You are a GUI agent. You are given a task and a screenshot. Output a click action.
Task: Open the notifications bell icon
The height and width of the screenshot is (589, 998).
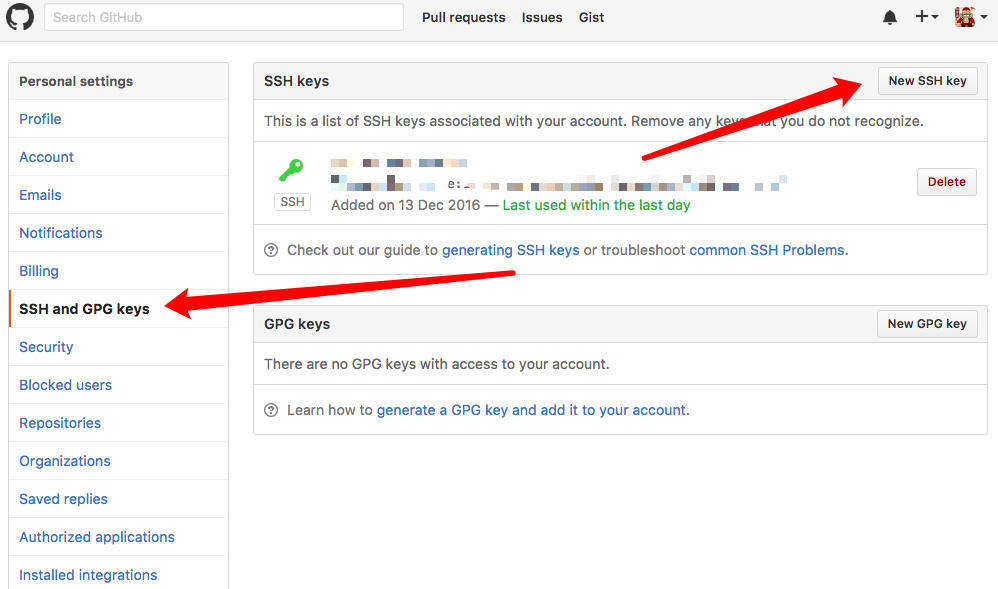(x=890, y=17)
